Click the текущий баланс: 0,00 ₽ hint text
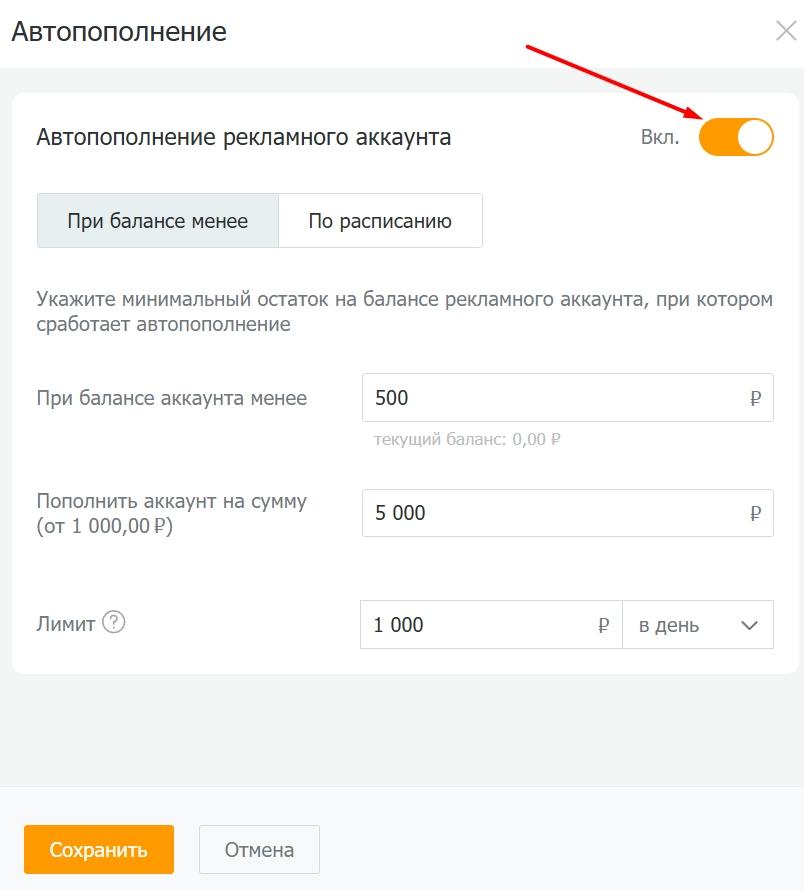 point(467,439)
